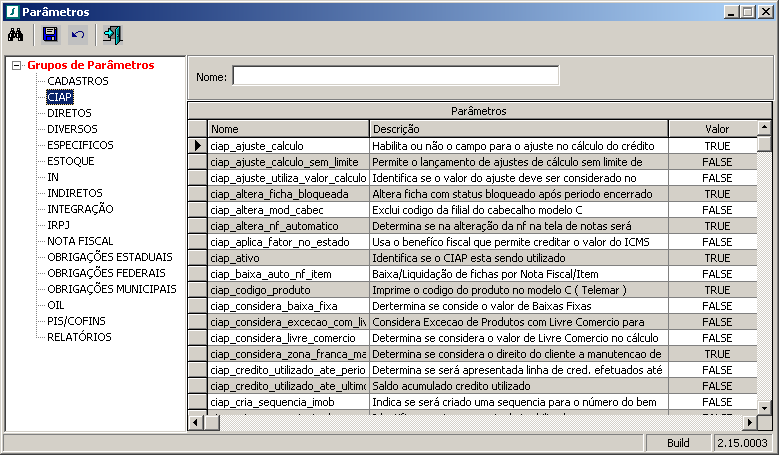The image size is (779, 455).
Task: Sort by the Nome column header
Action: coord(288,129)
